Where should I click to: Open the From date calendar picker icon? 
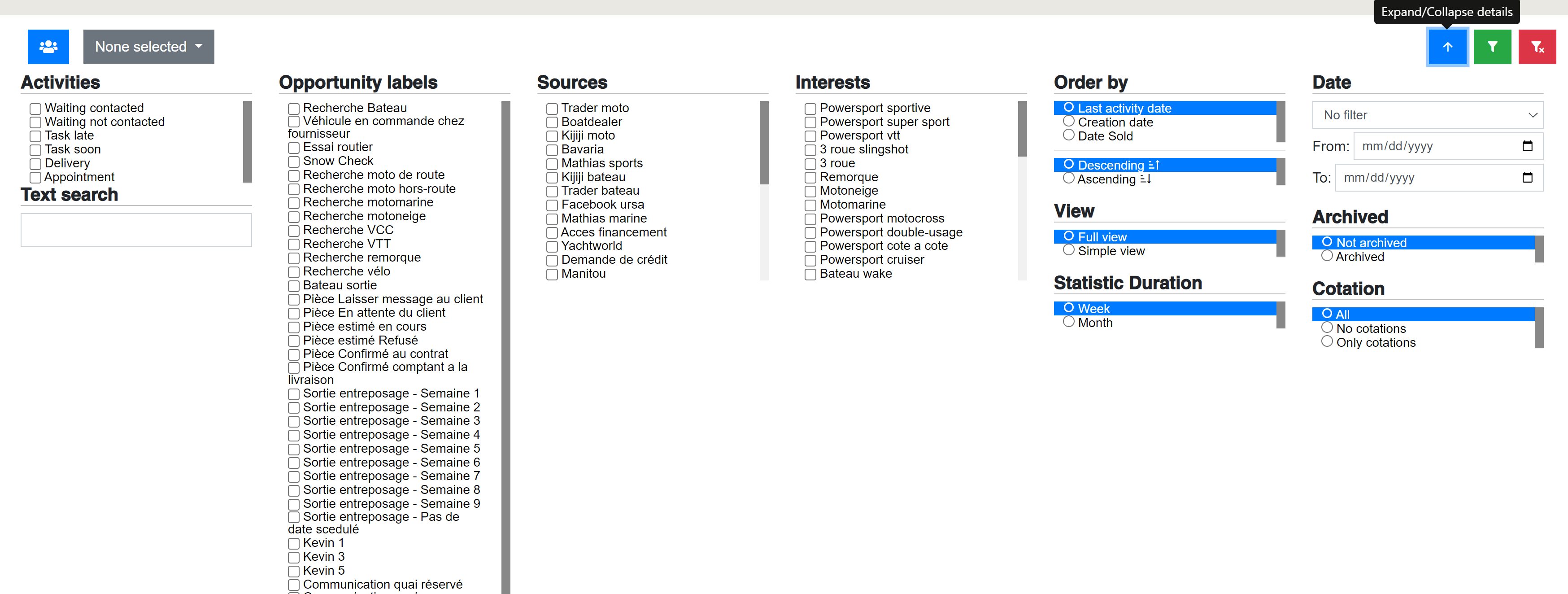click(x=1527, y=146)
